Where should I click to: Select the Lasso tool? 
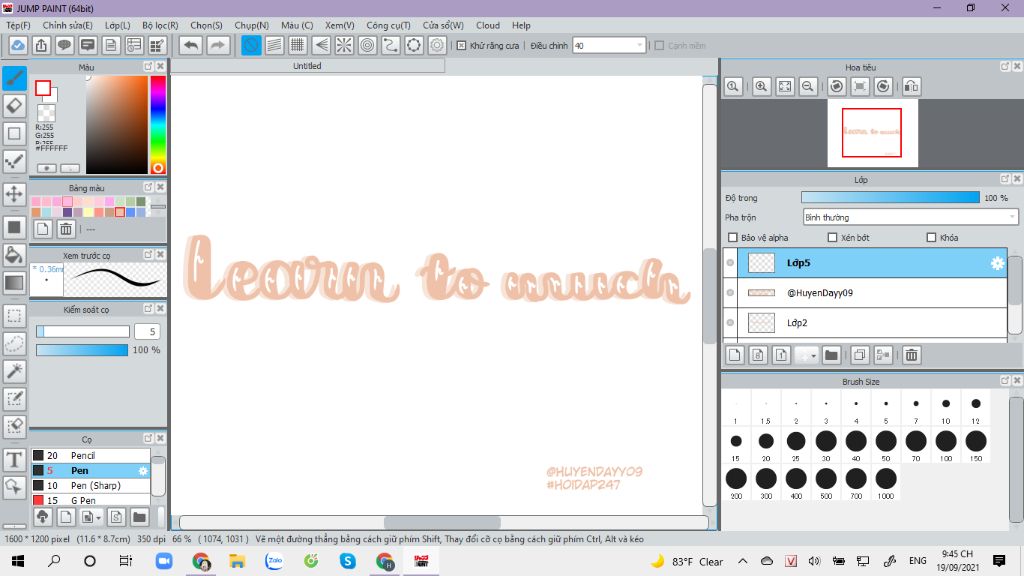point(14,344)
